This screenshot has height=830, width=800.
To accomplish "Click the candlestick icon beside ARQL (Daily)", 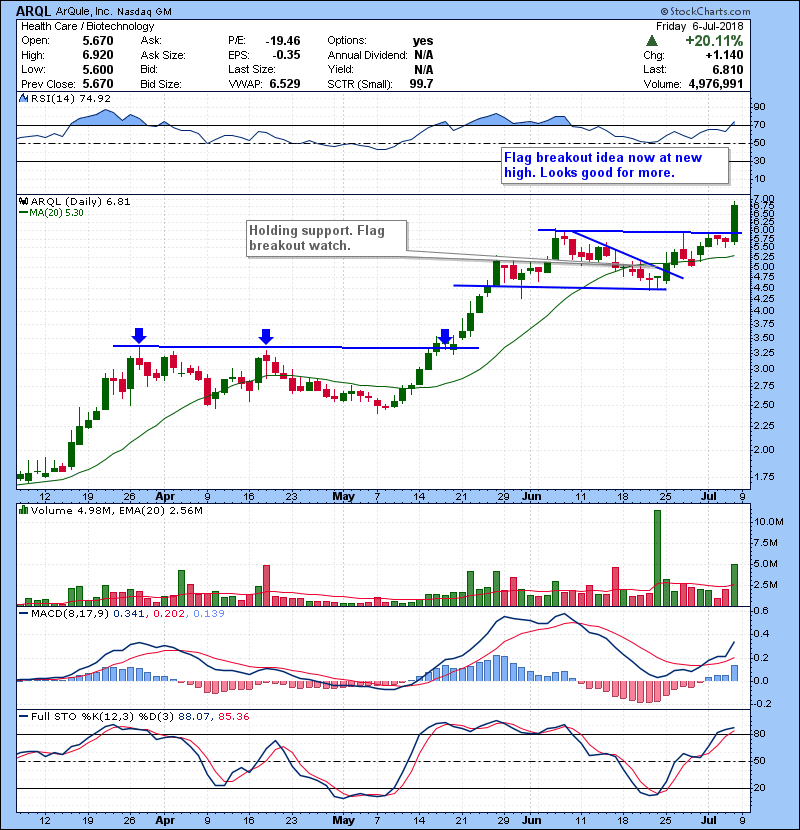I will [23, 201].
